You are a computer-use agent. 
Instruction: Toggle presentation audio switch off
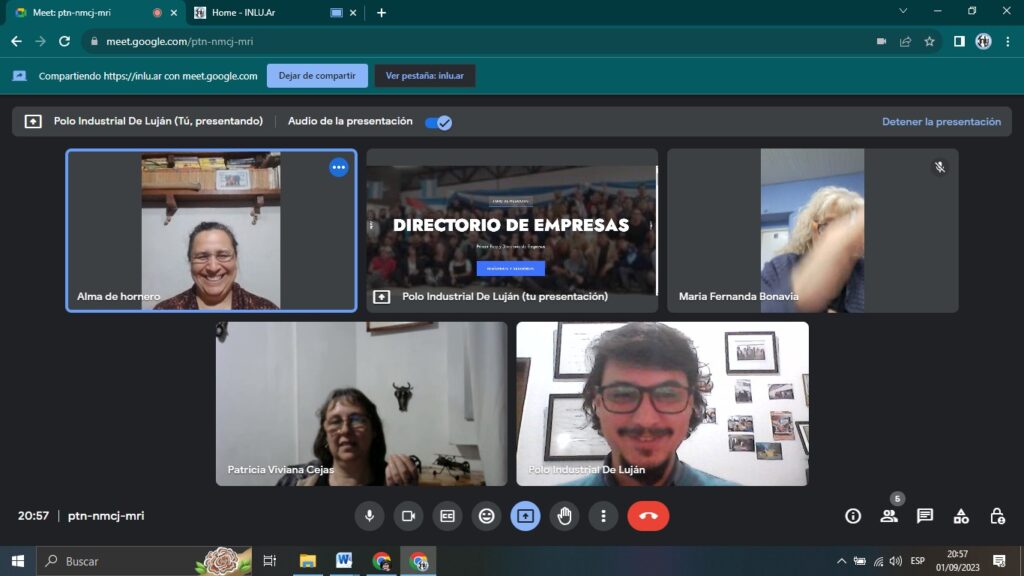[438, 122]
